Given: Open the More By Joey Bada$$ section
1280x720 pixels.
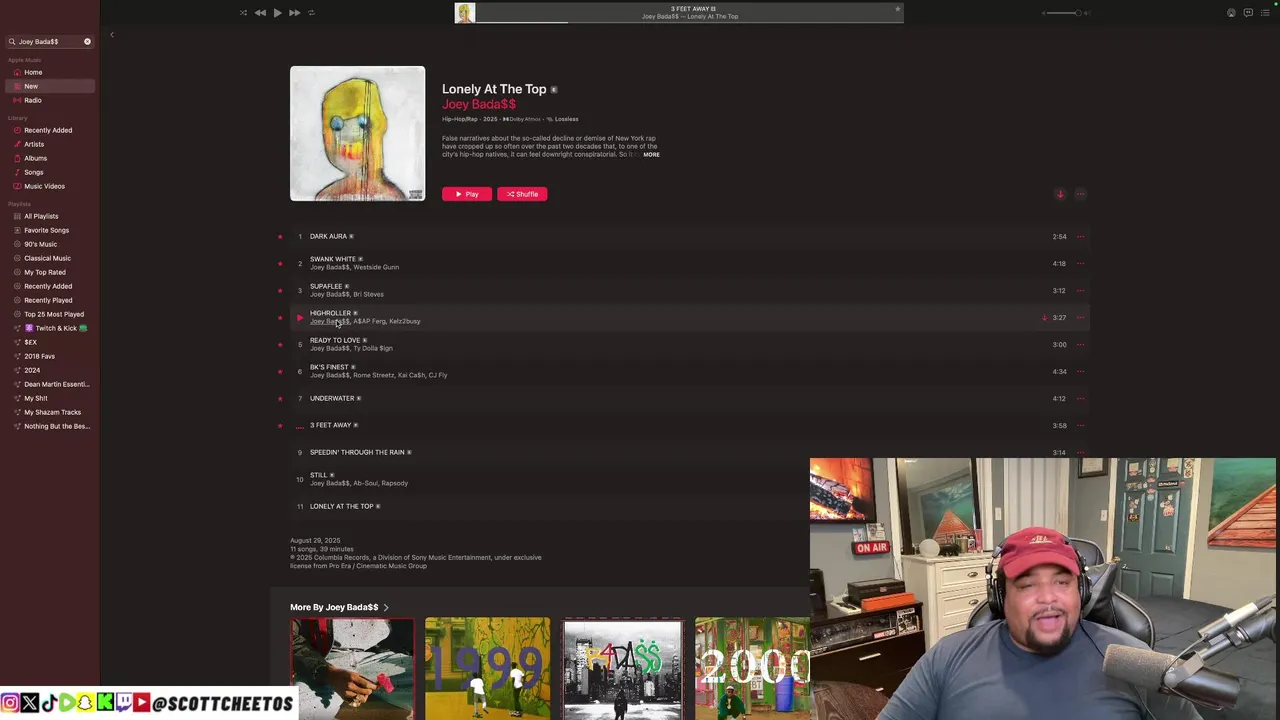Looking at the screenshot, I should (x=339, y=607).
